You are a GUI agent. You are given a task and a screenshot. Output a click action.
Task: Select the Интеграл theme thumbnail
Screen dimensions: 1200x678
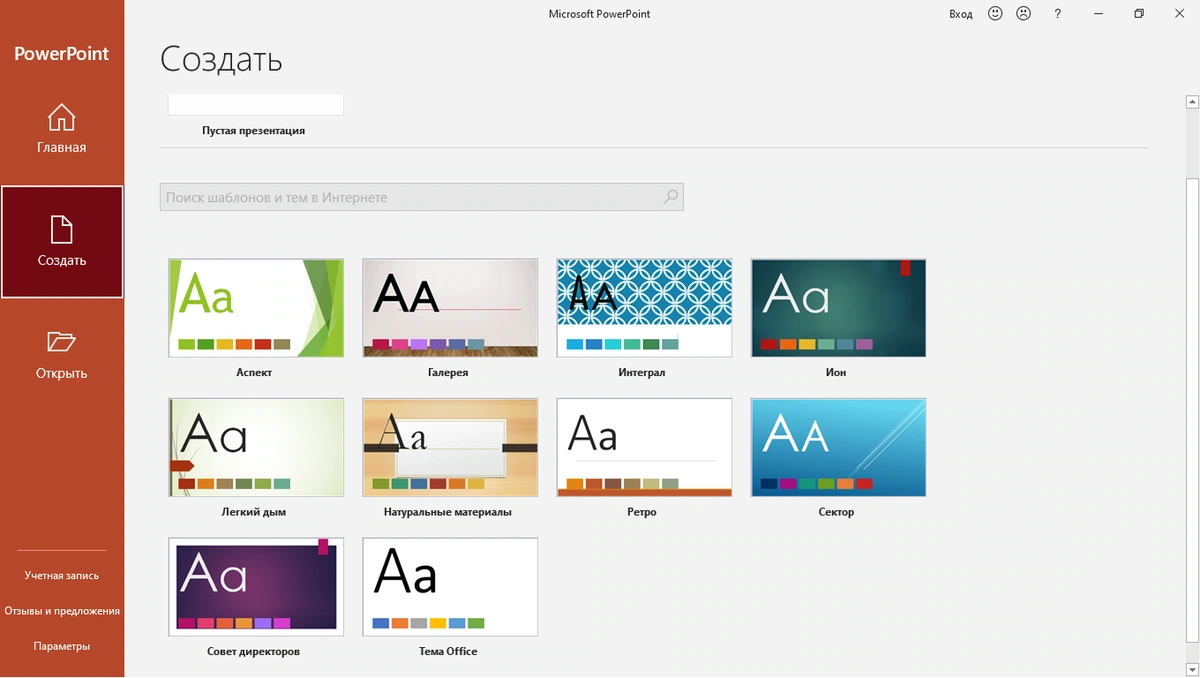[644, 308]
